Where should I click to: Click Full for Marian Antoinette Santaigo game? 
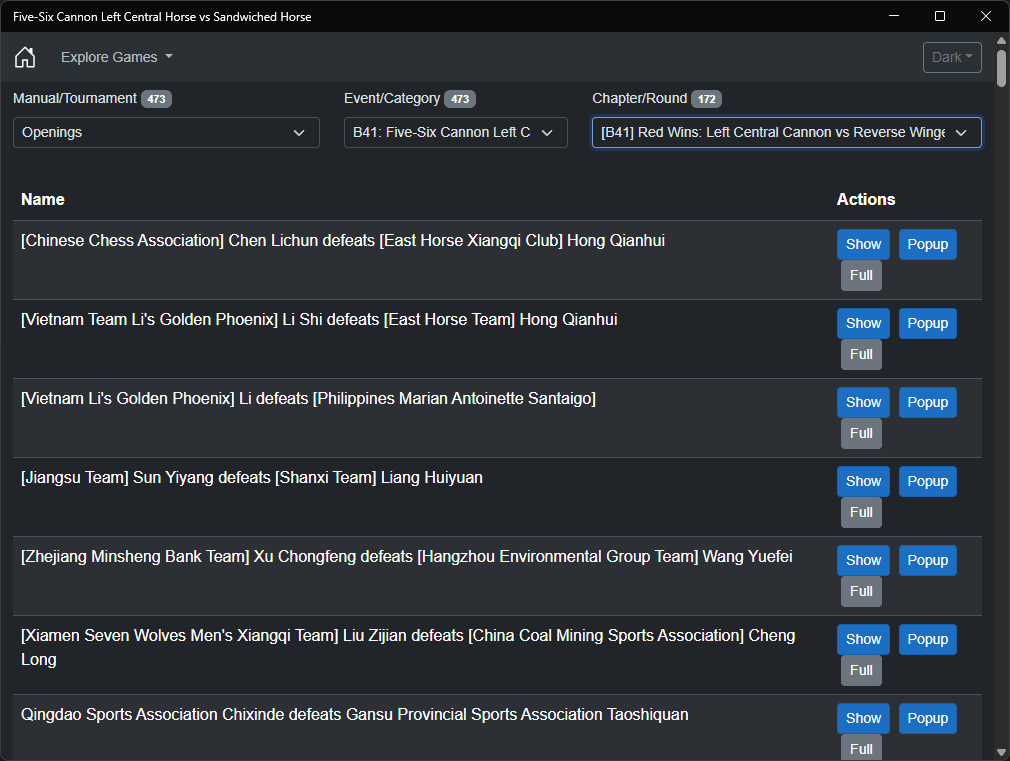(x=861, y=433)
